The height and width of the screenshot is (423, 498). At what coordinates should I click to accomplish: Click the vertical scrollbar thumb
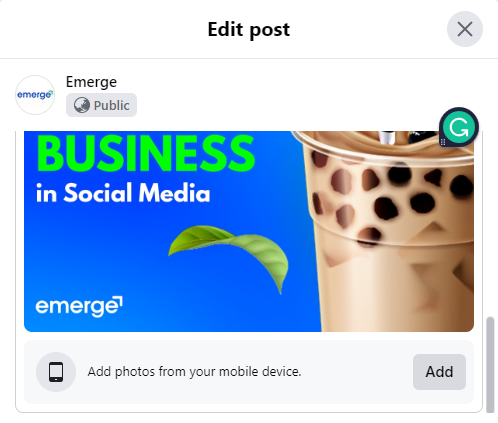[490, 365]
